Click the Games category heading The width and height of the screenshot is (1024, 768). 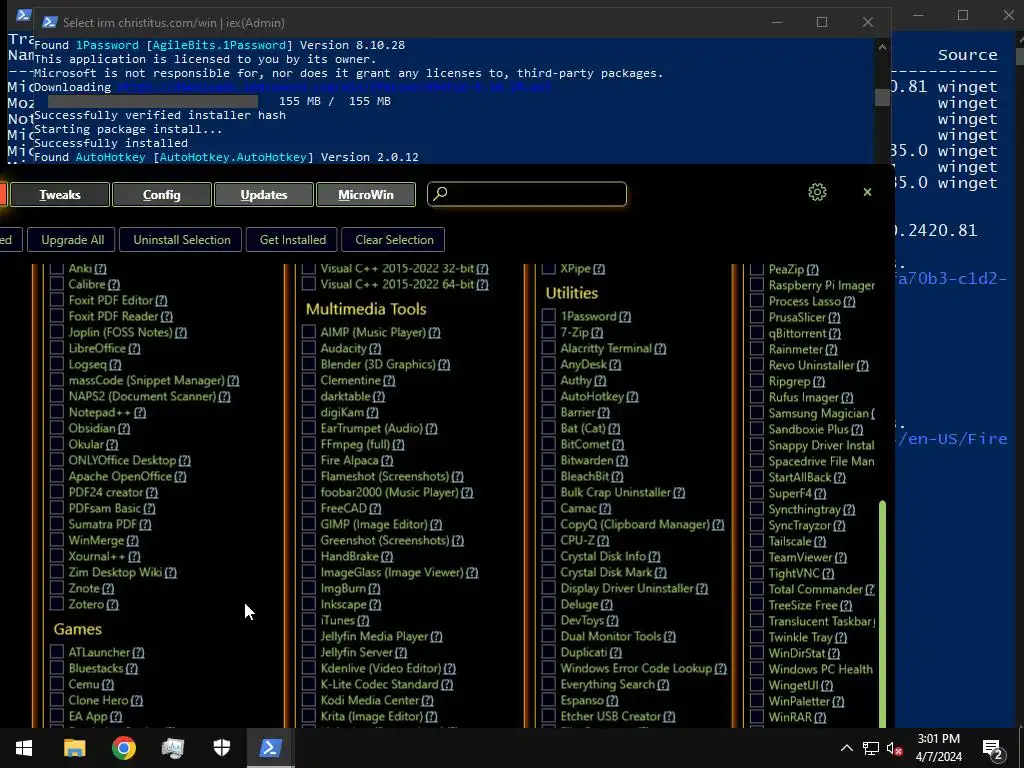tap(78, 629)
